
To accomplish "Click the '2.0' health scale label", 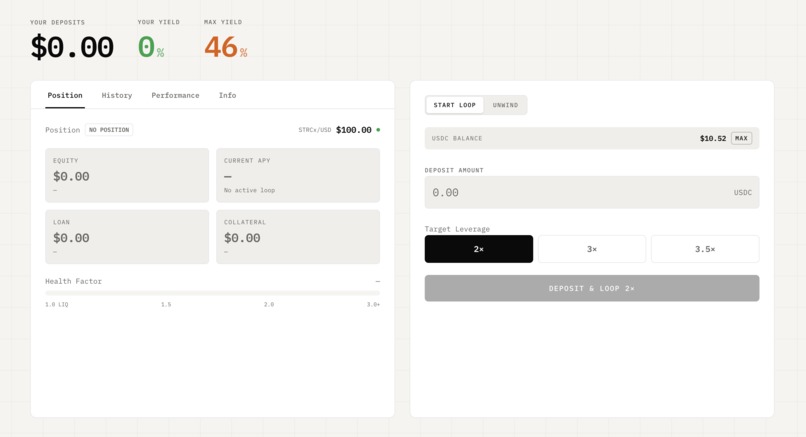I will click(269, 304).
